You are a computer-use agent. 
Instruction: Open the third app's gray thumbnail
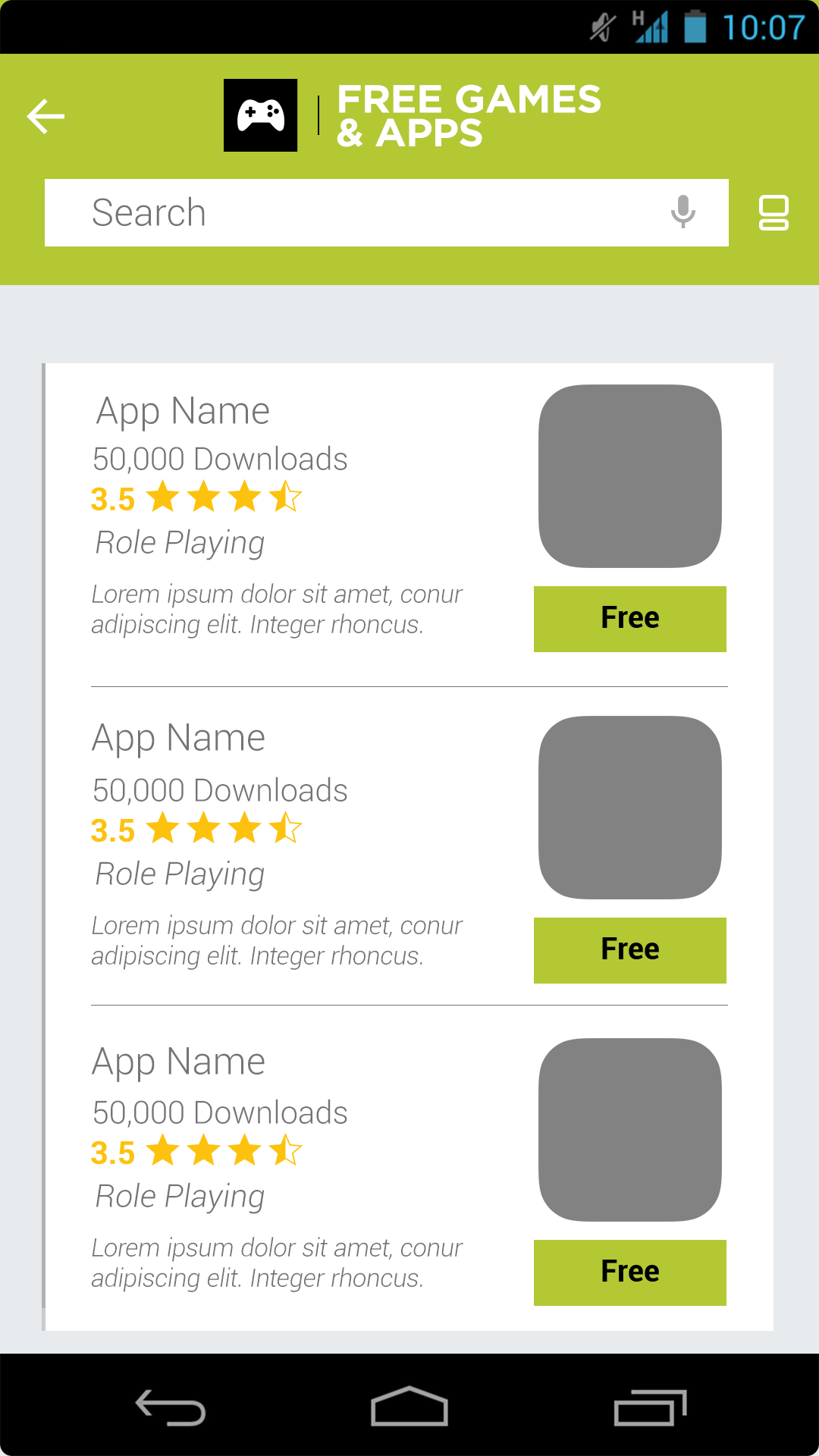[630, 1130]
